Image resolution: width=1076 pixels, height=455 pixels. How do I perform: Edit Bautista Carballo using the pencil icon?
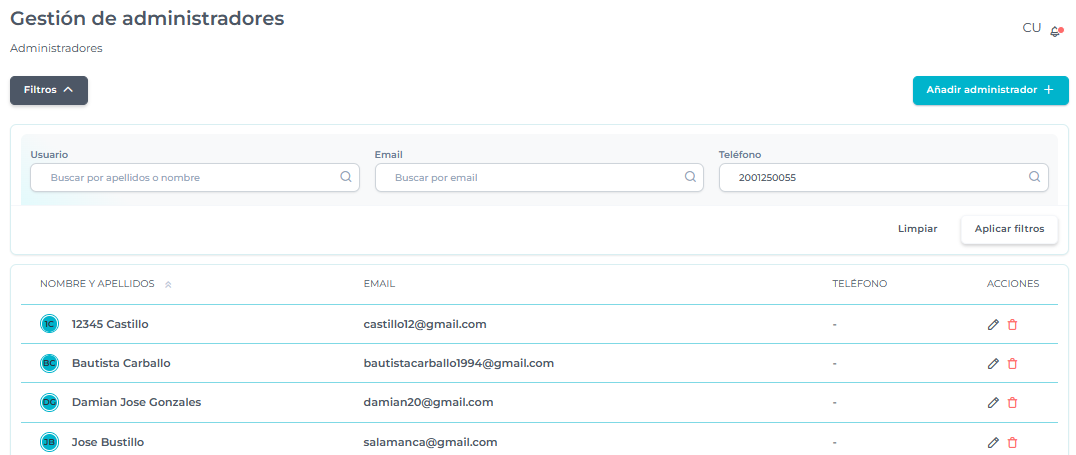pos(993,363)
